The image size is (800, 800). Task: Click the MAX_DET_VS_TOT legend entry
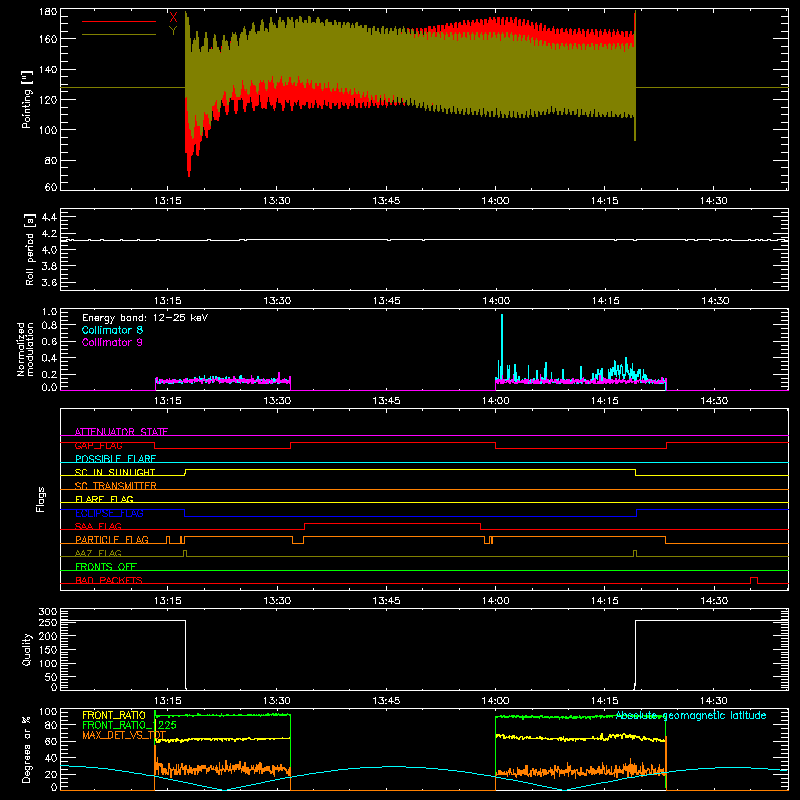(124, 735)
